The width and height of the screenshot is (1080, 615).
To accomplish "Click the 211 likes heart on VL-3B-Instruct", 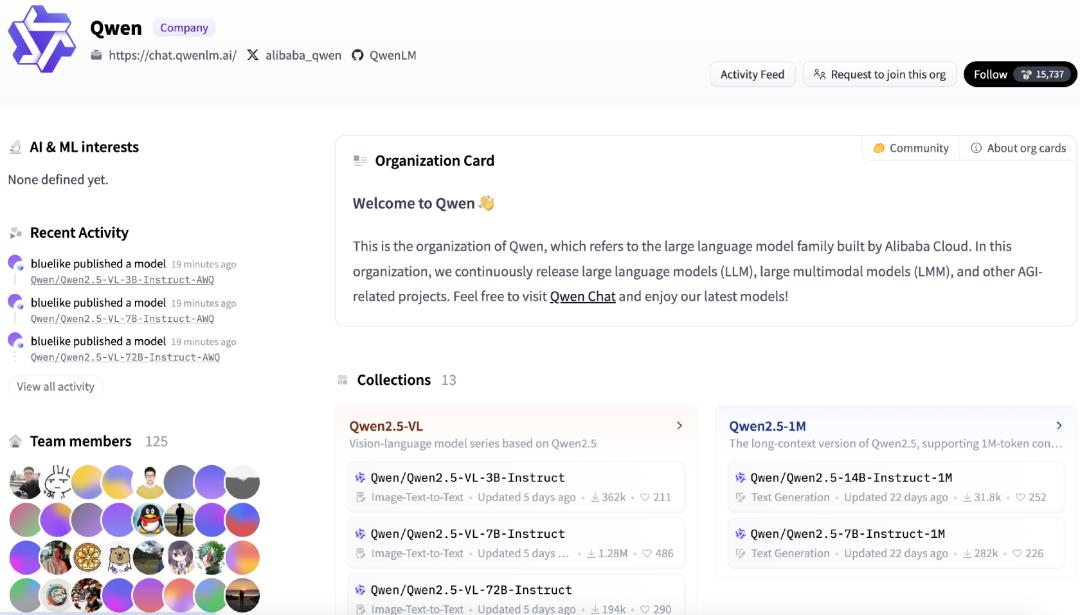I will tap(645, 497).
